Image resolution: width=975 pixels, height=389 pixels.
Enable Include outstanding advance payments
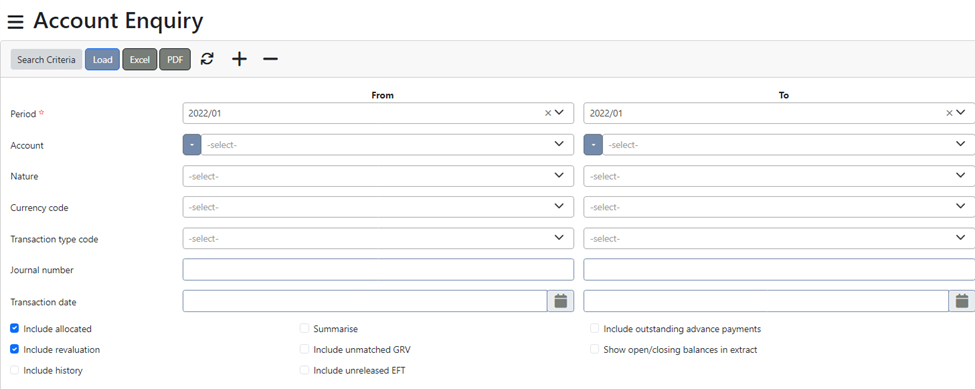594,328
